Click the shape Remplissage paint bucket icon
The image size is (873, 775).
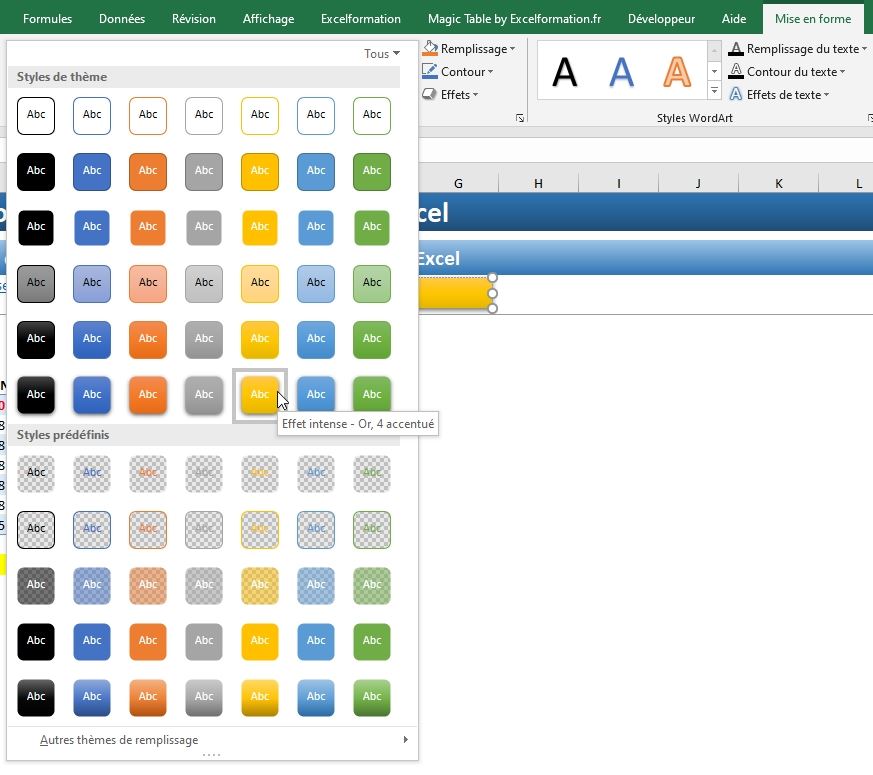pos(430,49)
